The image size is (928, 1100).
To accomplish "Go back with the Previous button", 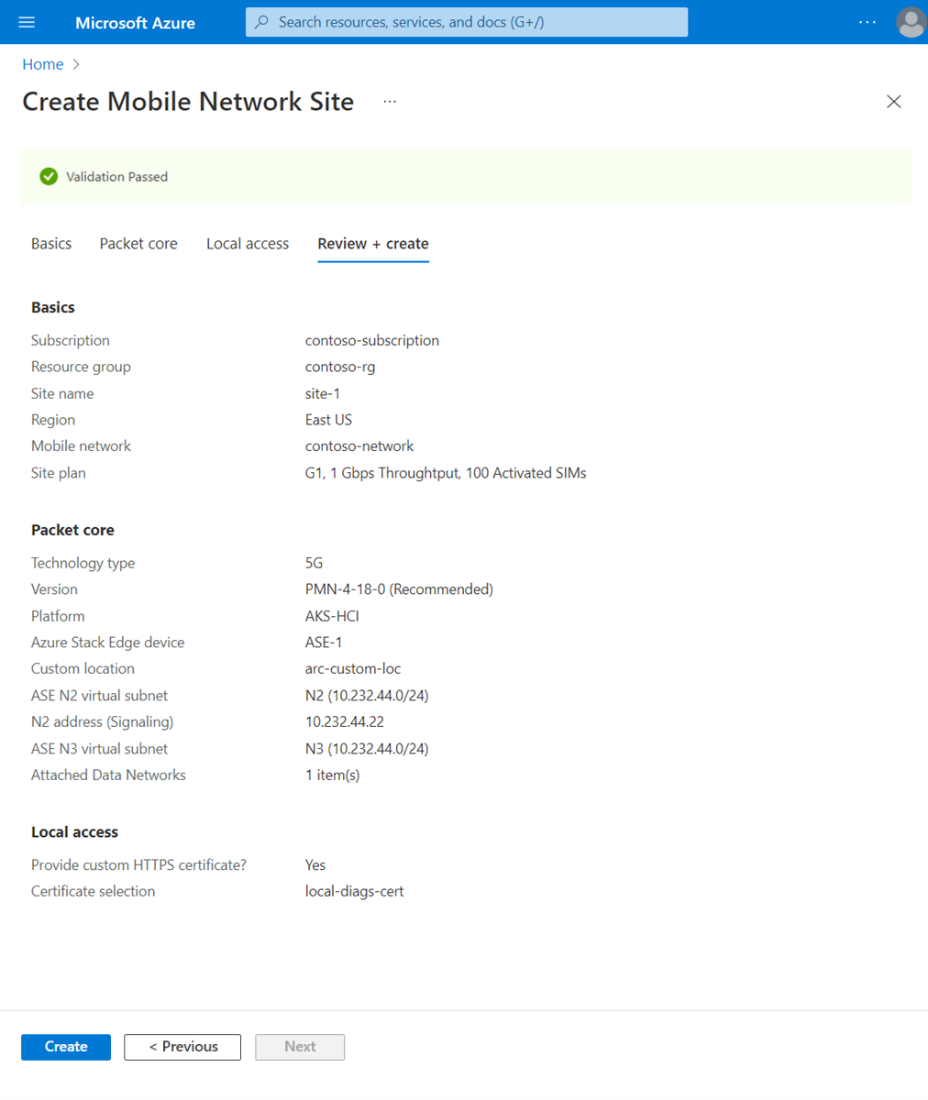I will (x=182, y=1047).
